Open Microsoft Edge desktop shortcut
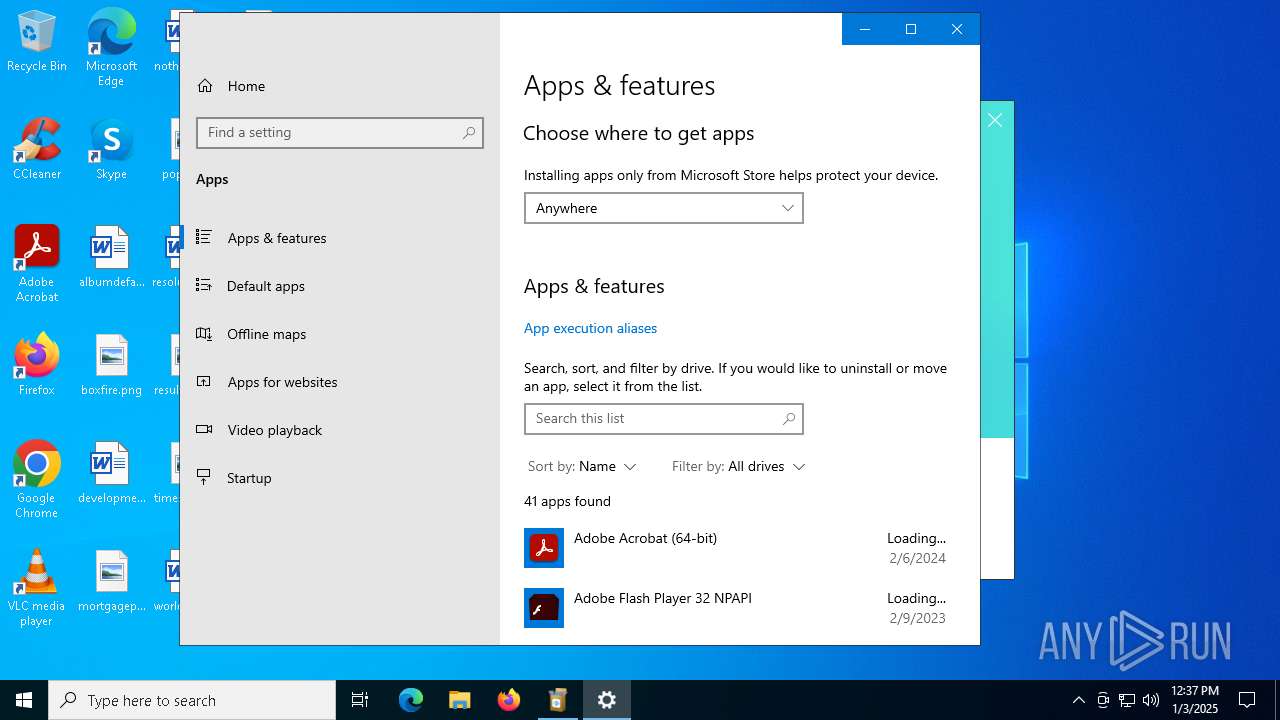The height and width of the screenshot is (720, 1280). click(x=111, y=48)
